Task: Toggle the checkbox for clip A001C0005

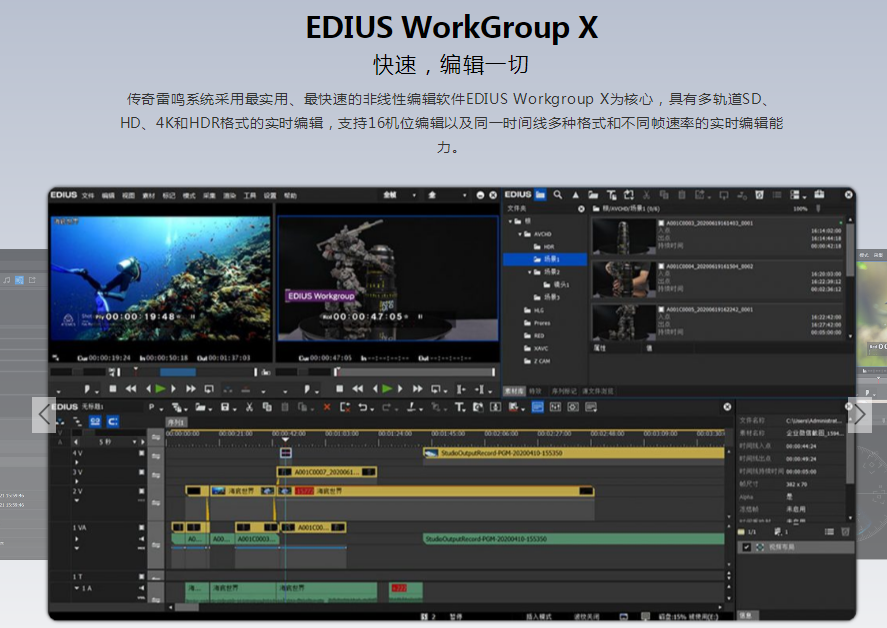Action: 661,309
